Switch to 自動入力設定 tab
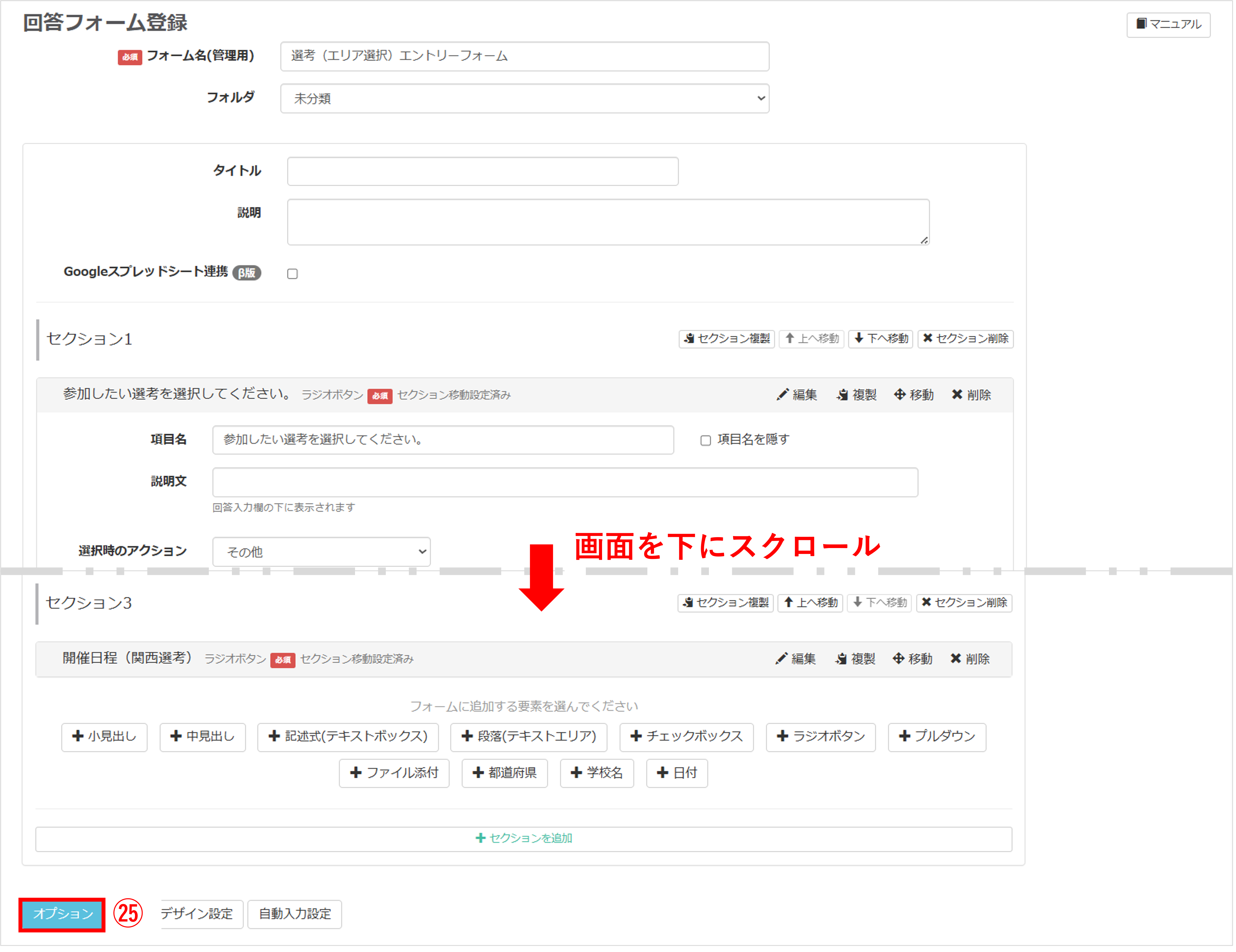The height and width of the screenshot is (952, 1236). [294, 913]
